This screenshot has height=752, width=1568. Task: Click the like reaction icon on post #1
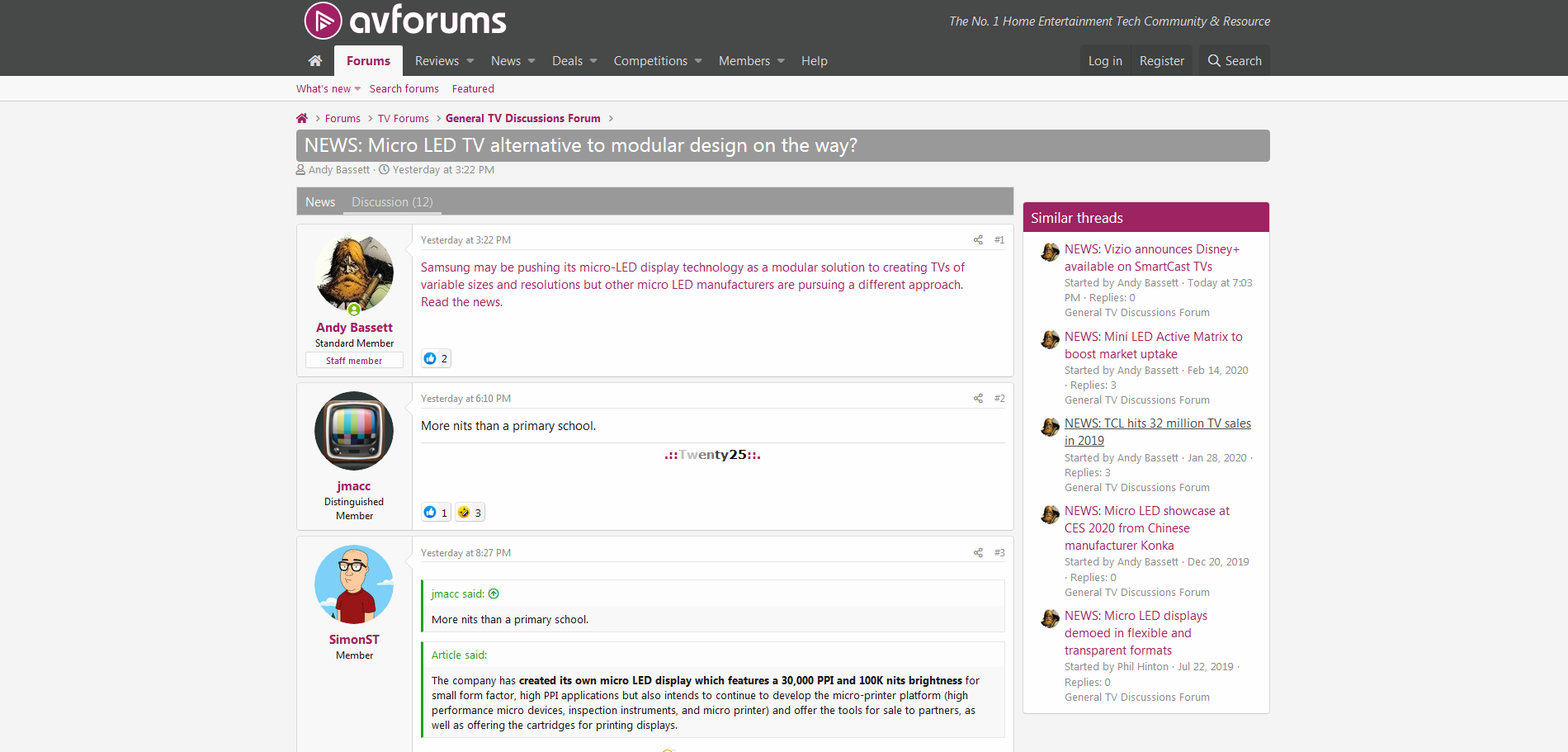(x=430, y=358)
